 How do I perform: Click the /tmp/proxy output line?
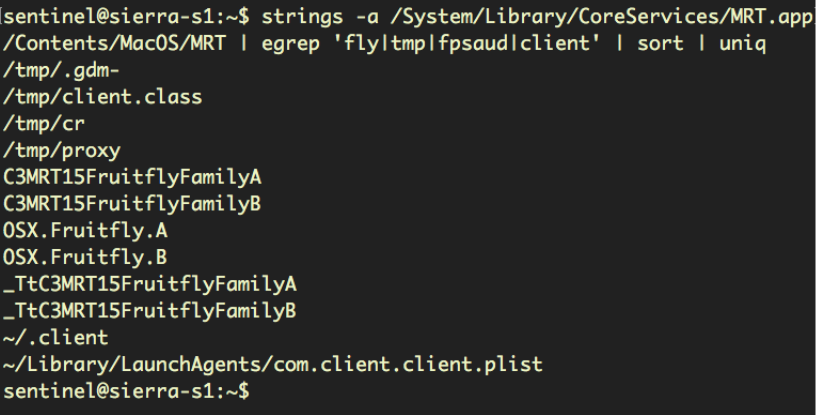62,150
